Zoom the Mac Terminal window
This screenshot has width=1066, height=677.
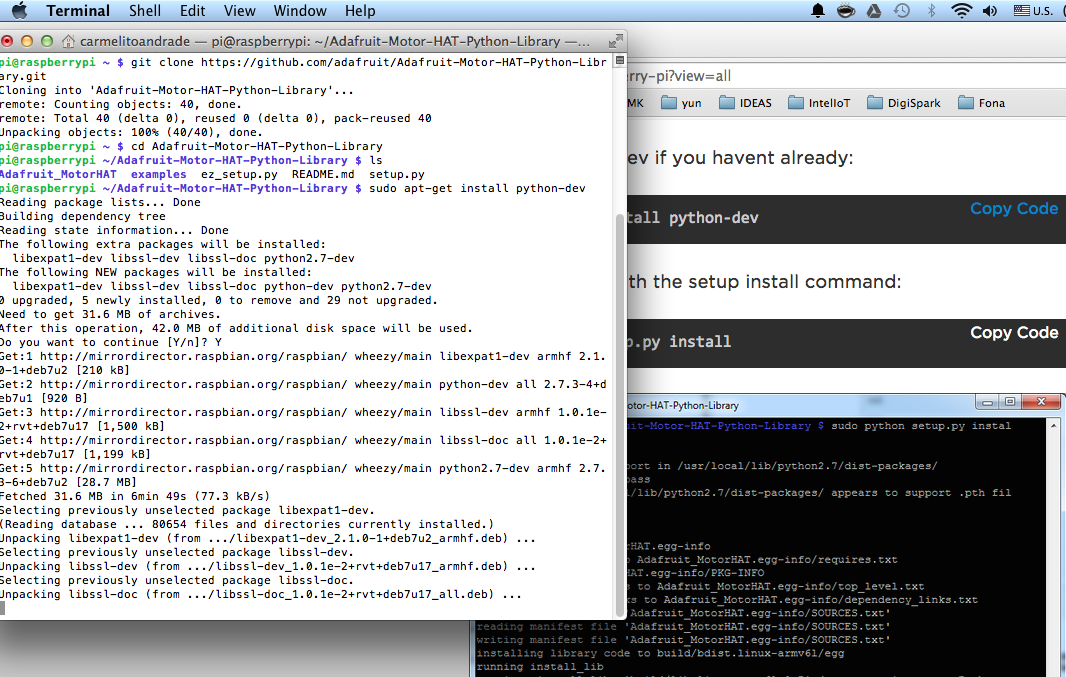[x=47, y=41]
